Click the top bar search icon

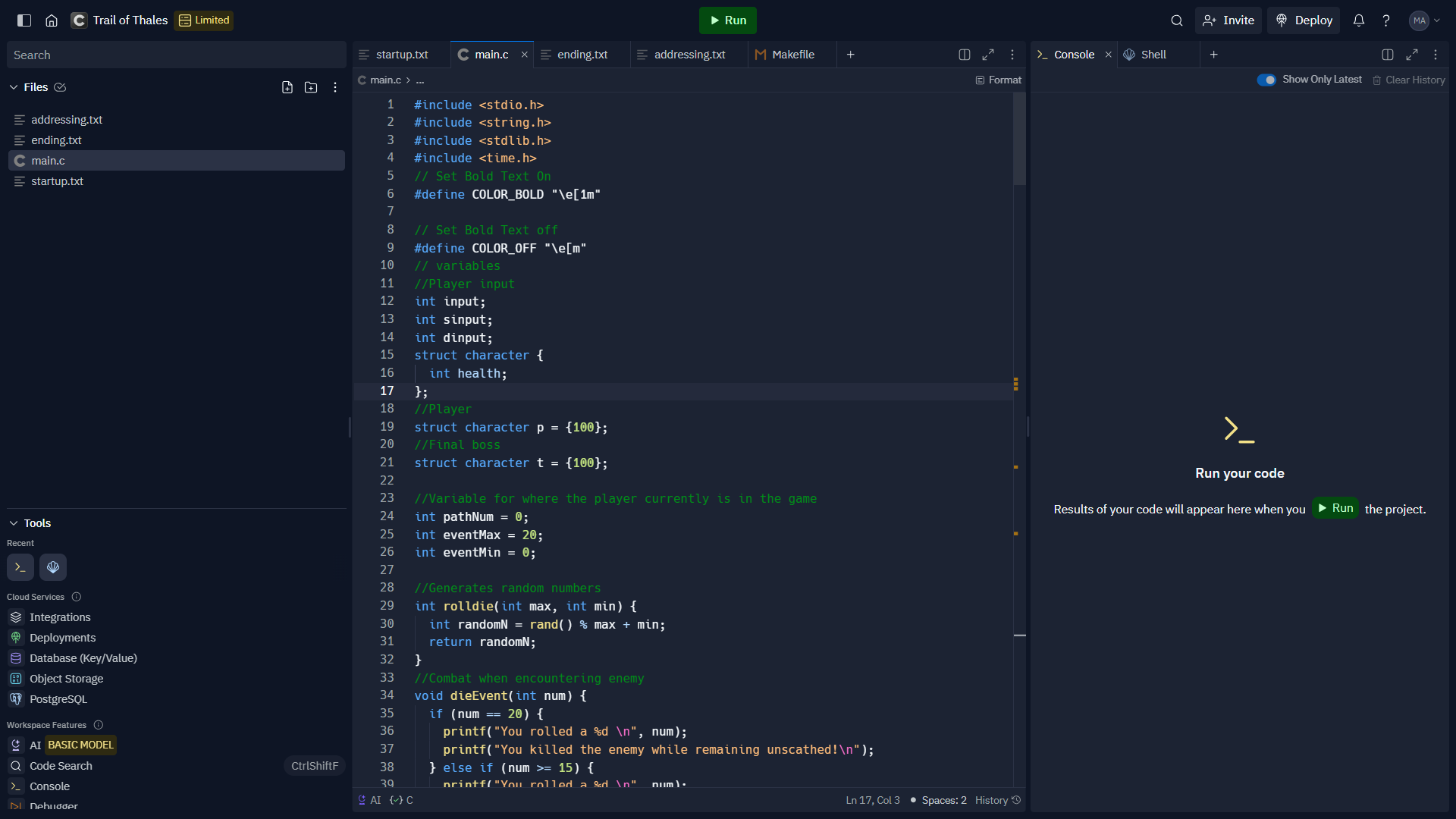(1177, 20)
